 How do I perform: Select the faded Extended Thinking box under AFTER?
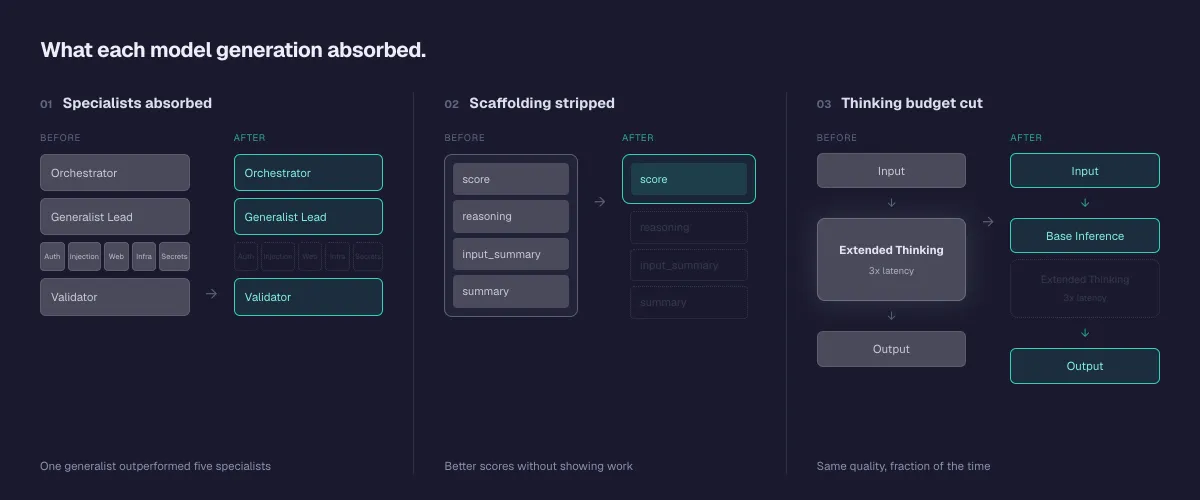[1085, 289]
